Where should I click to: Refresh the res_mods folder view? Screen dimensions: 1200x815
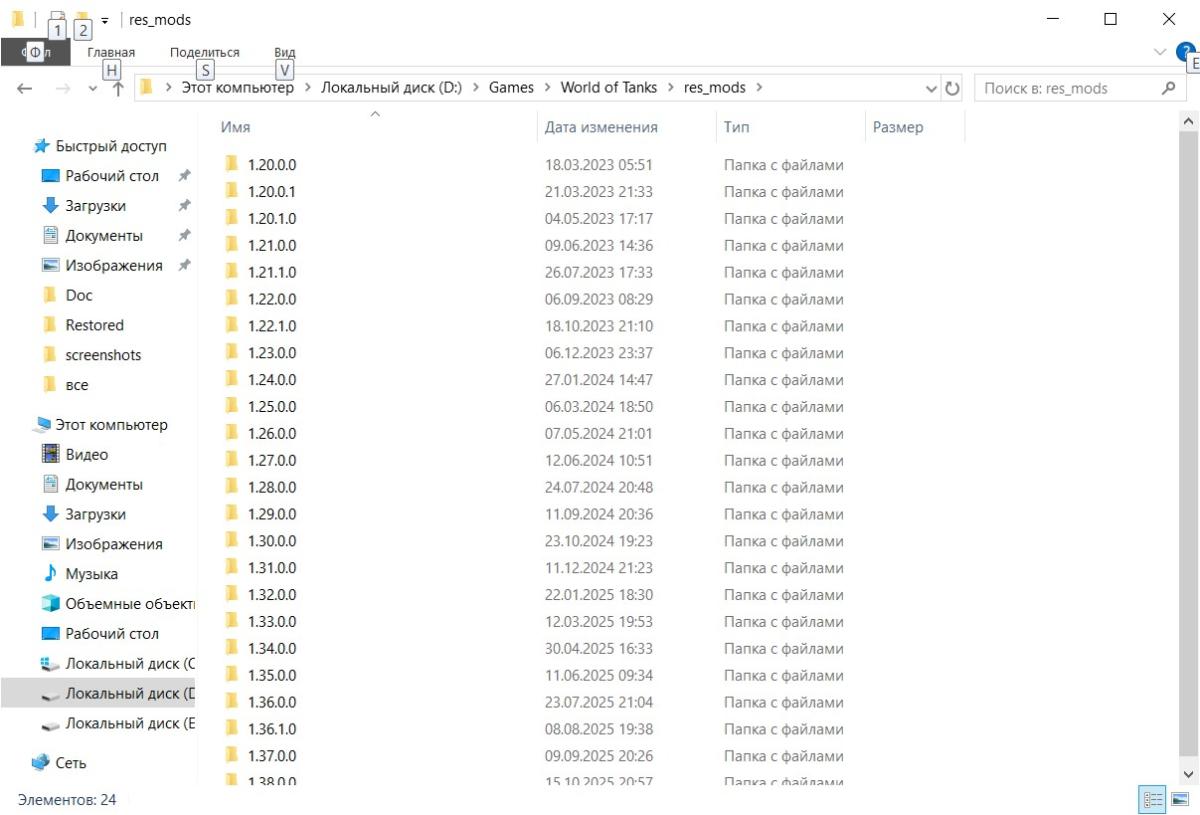click(x=953, y=88)
